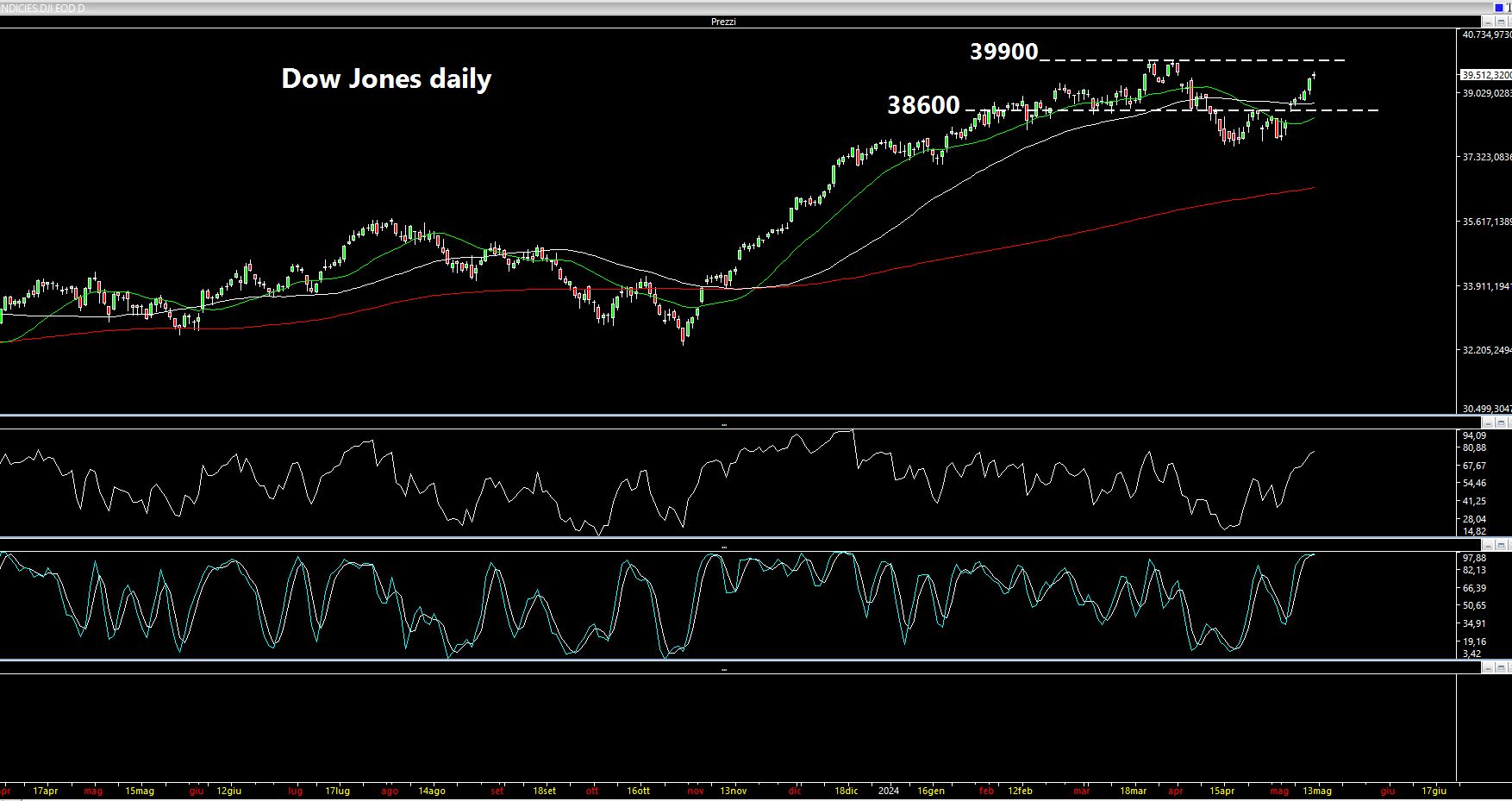The width and height of the screenshot is (1512, 801).
Task: Click the 17giu date label on the time axis
Action: click(1434, 791)
